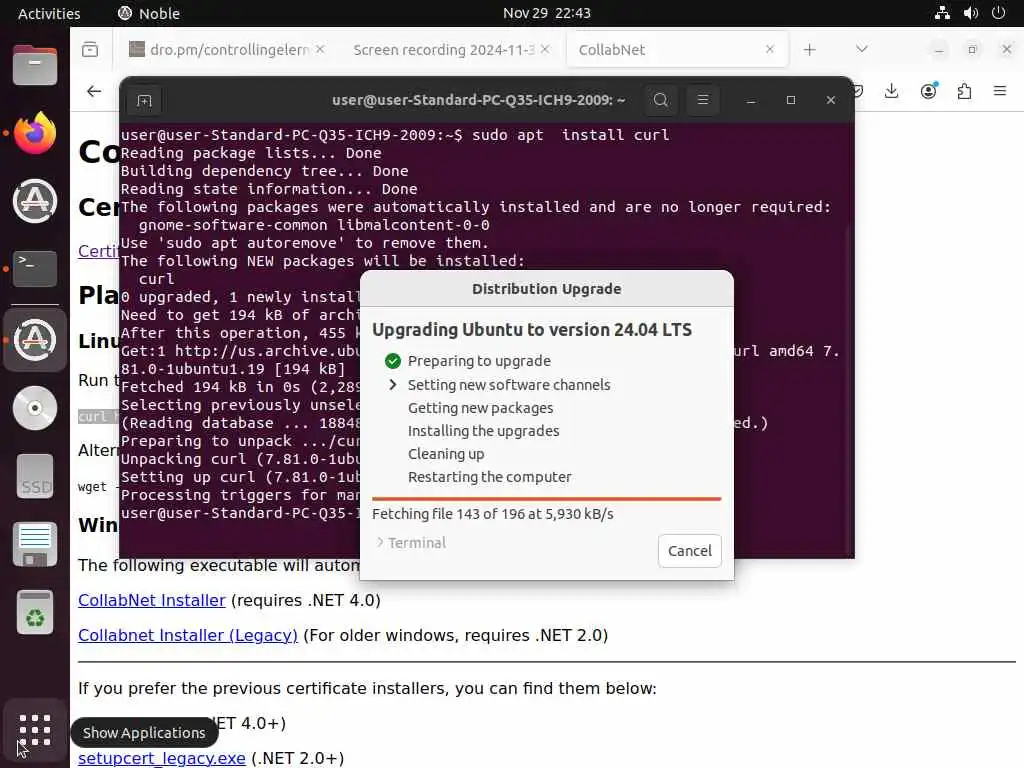Click the Installing the upgrades step
Screen dimensions: 1024x768
click(483, 430)
